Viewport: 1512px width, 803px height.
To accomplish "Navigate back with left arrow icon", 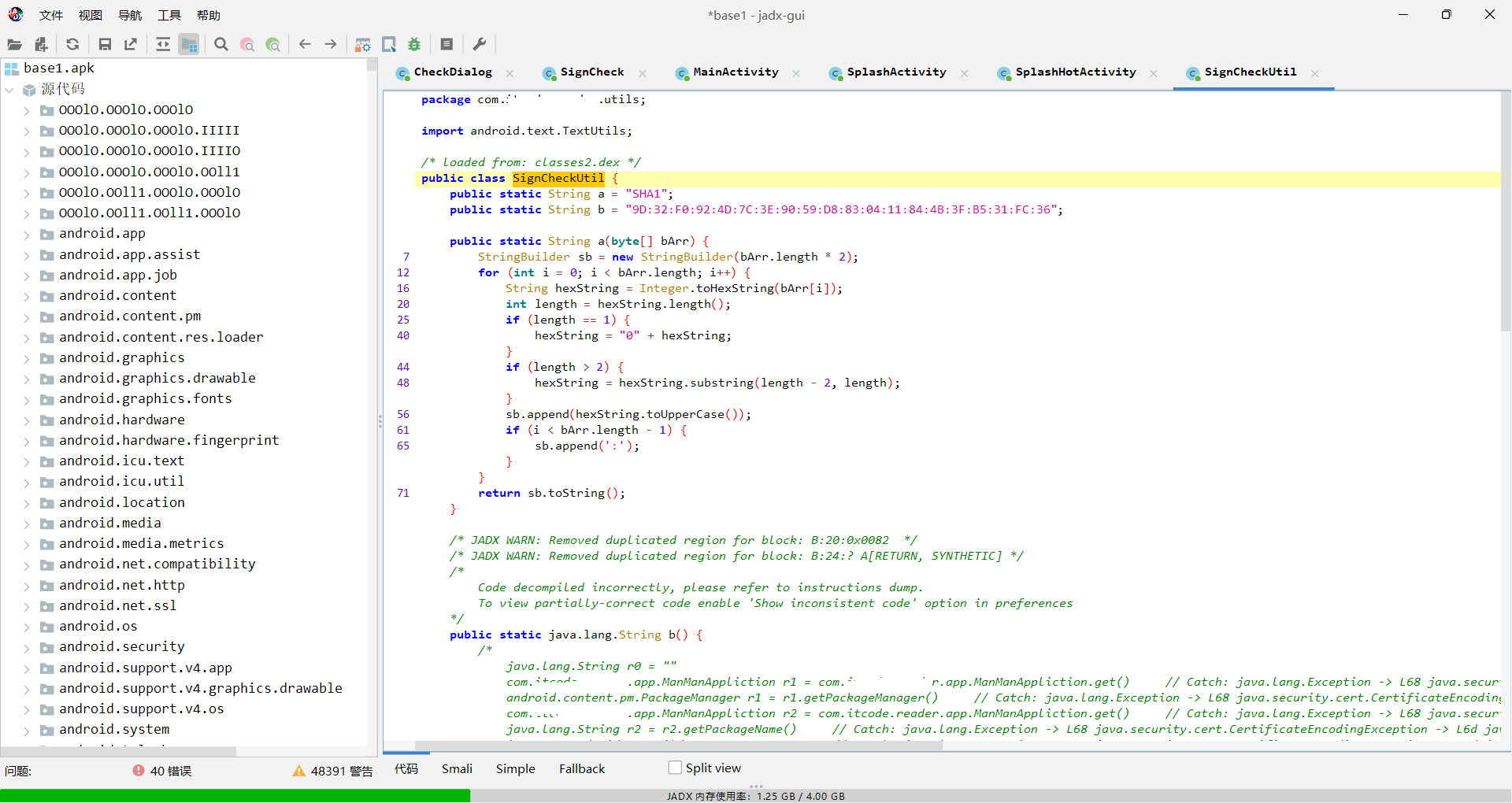I will point(305,45).
